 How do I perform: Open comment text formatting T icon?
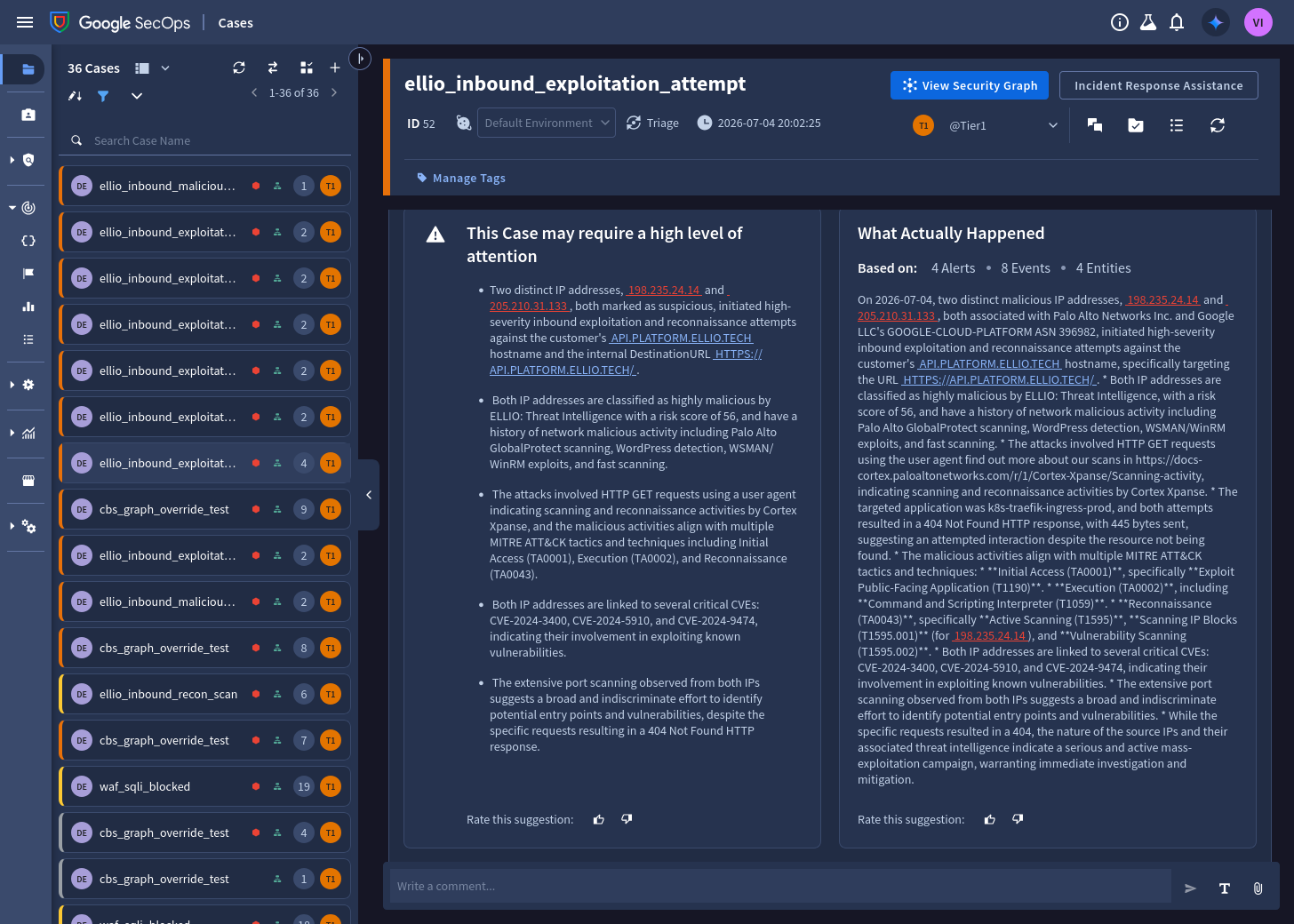(x=1225, y=888)
